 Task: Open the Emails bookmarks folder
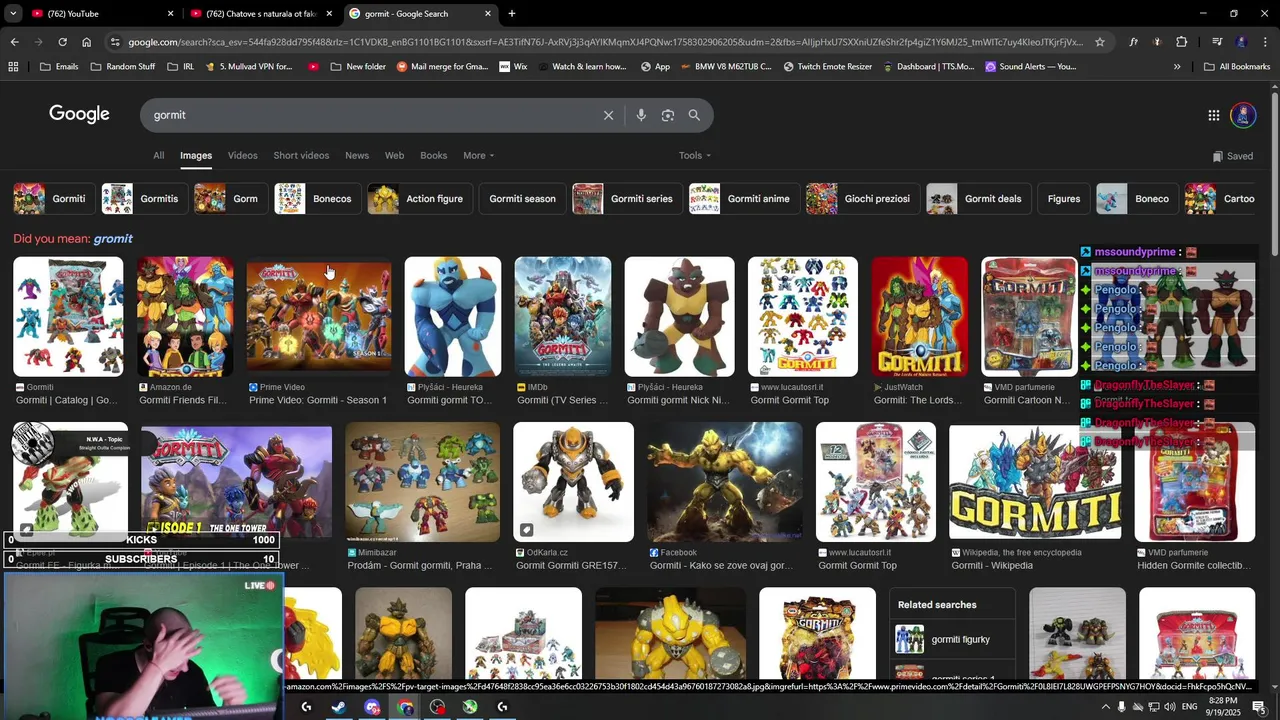click(x=59, y=67)
